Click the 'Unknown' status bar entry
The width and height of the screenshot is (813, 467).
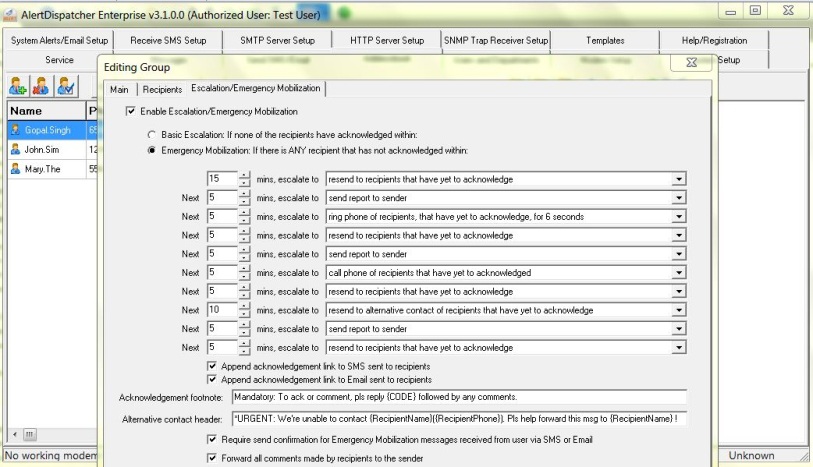751,455
